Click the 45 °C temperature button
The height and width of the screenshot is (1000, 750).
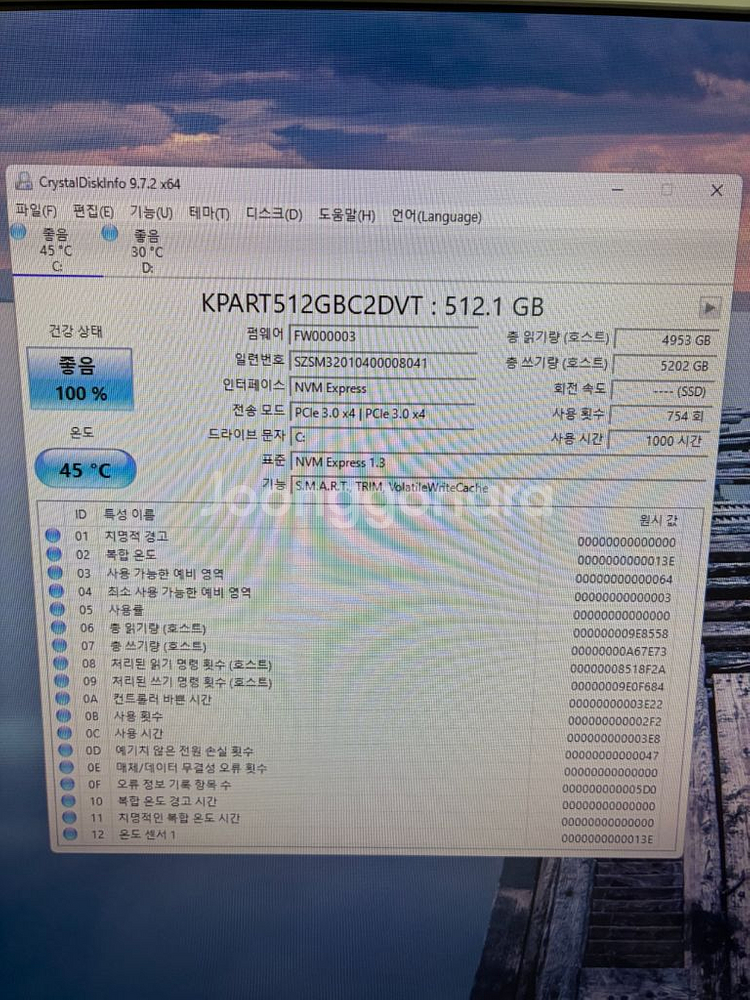(x=85, y=469)
